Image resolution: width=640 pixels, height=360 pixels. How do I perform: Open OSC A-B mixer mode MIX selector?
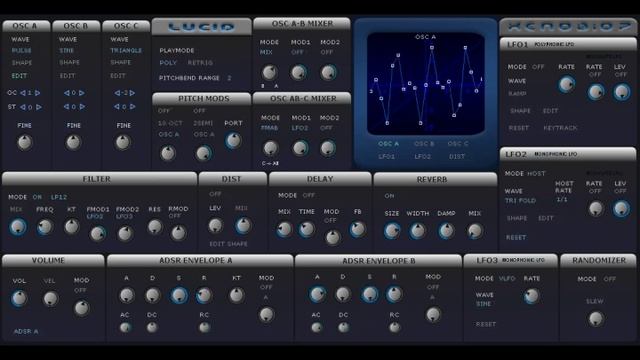pos(266,52)
